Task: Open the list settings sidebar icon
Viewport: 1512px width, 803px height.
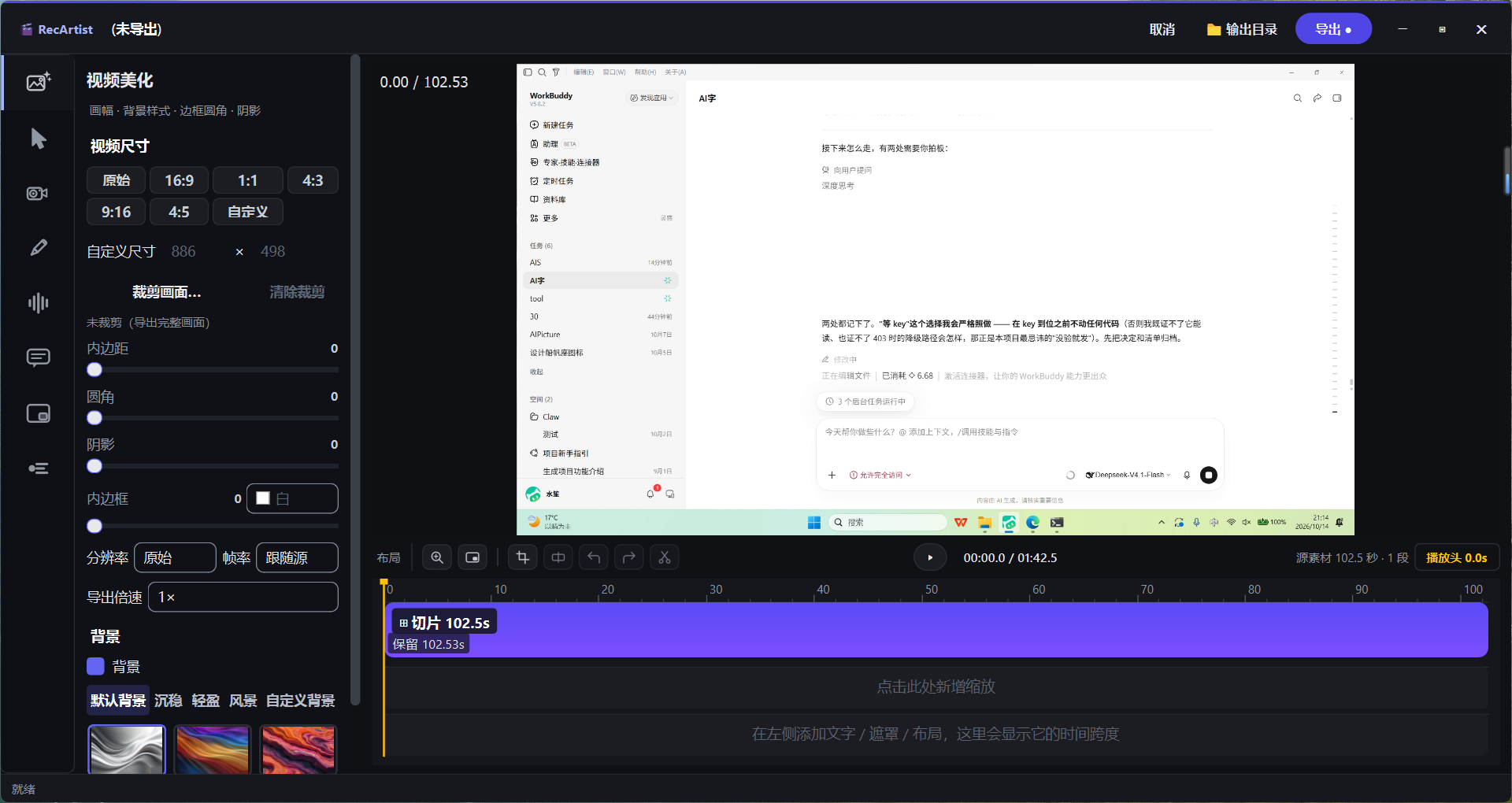Action: point(39,468)
